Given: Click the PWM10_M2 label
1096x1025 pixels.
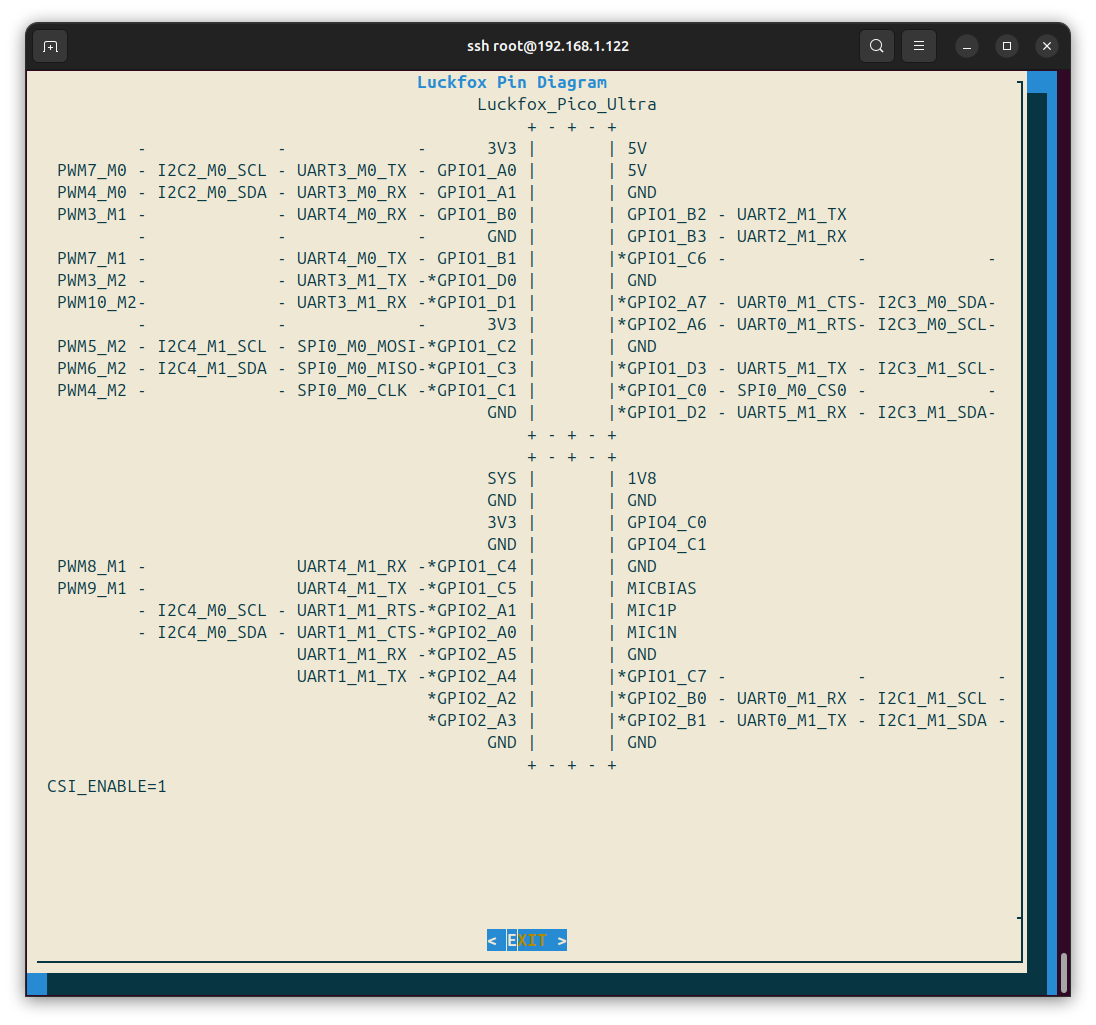Looking at the screenshot, I should pyautogui.click(x=96, y=303).
